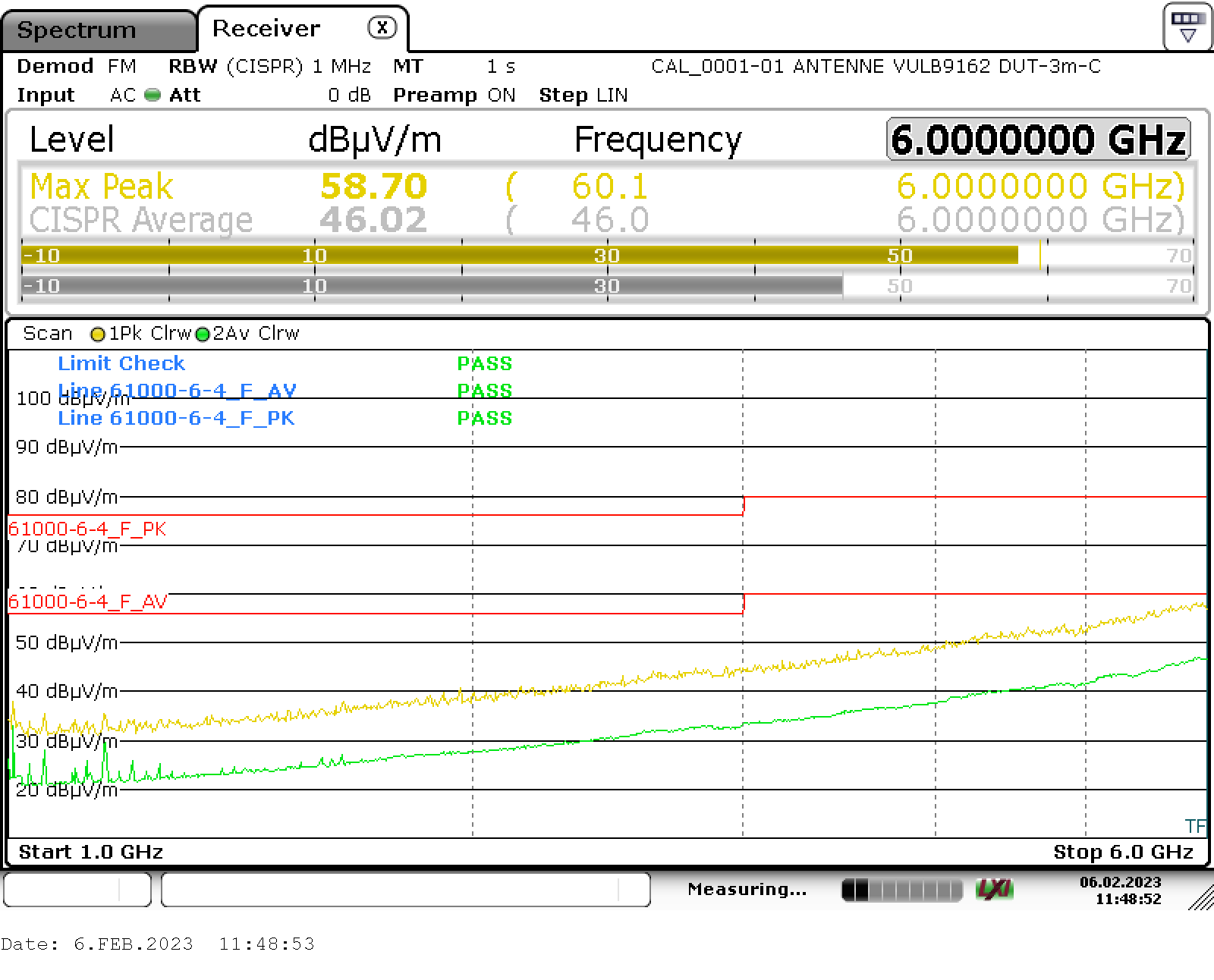Click the Stop 6.0 GHz label

(x=1124, y=852)
